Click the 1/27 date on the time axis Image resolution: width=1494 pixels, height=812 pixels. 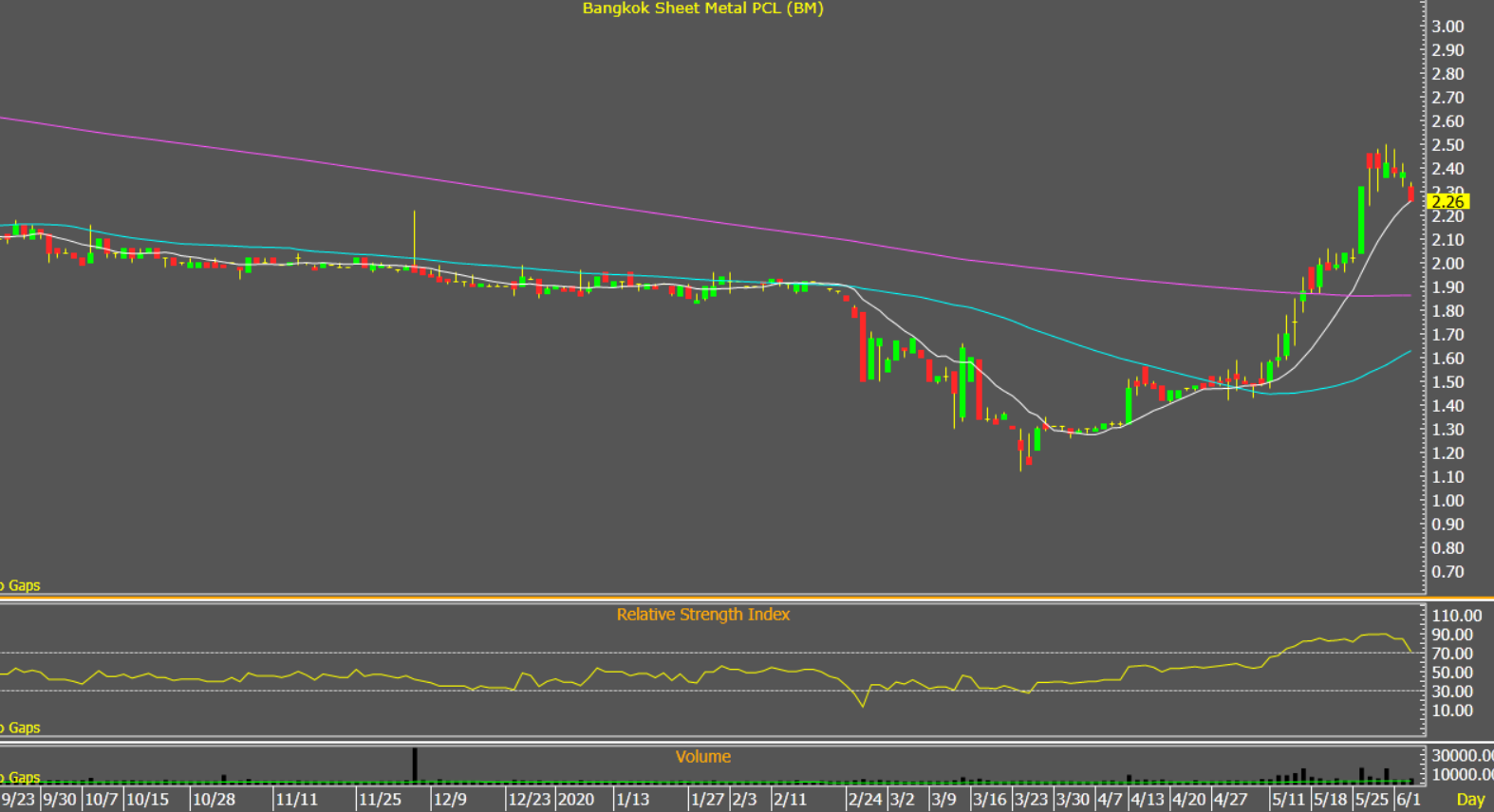tap(708, 800)
